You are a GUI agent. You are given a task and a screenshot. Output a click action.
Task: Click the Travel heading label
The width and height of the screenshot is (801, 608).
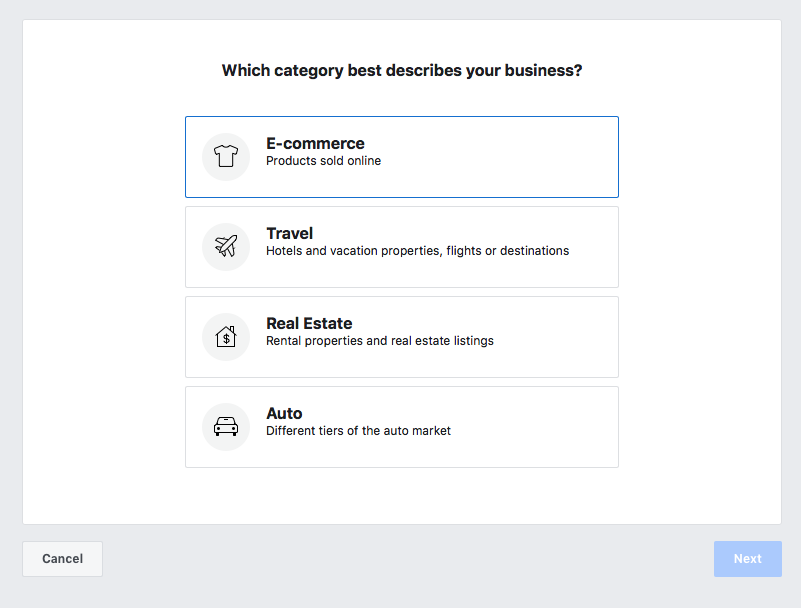290,233
